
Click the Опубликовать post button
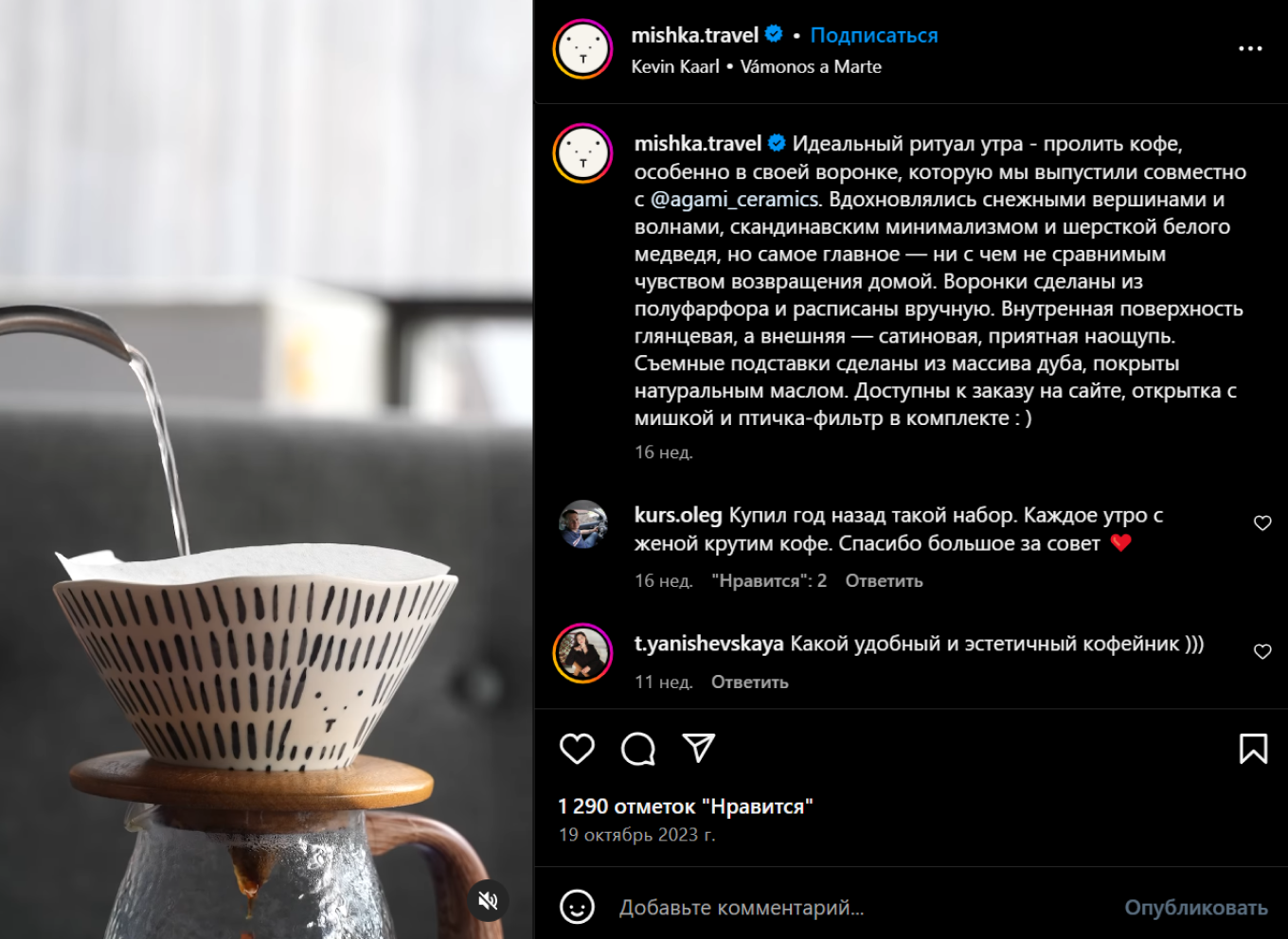(1196, 908)
